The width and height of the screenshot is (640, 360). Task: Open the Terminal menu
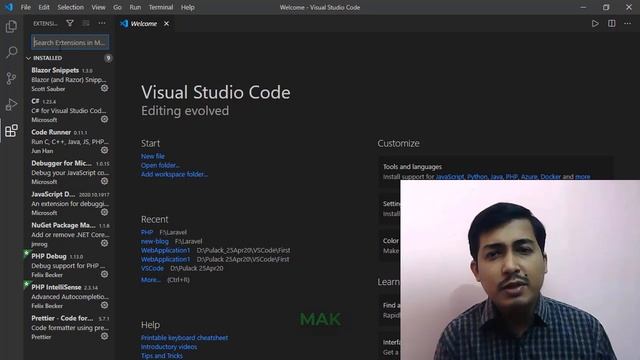click(161, 7)
